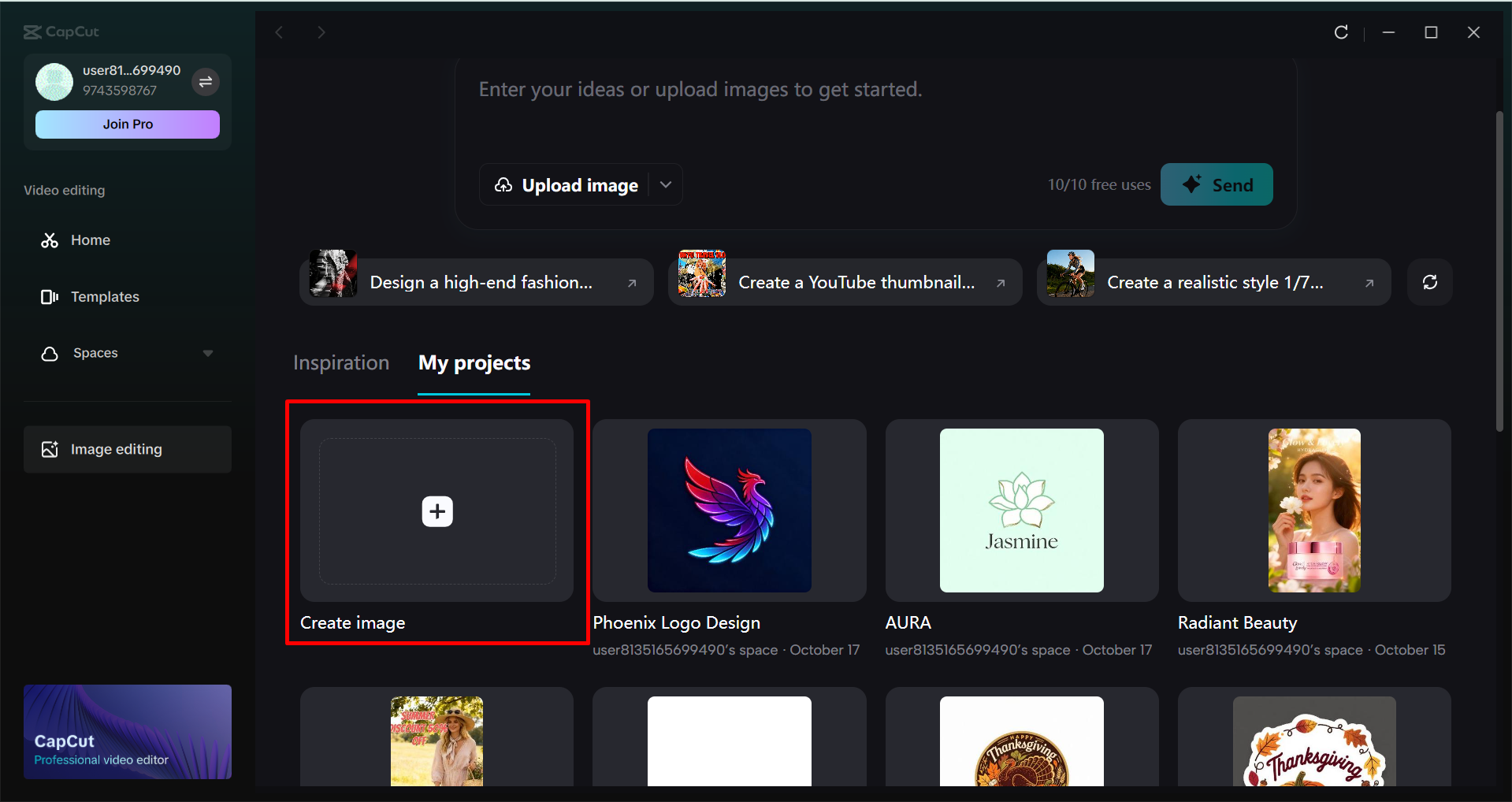Open Templates in the sidebar
This screenshot has width=1512, height=802.
point(128,297)
